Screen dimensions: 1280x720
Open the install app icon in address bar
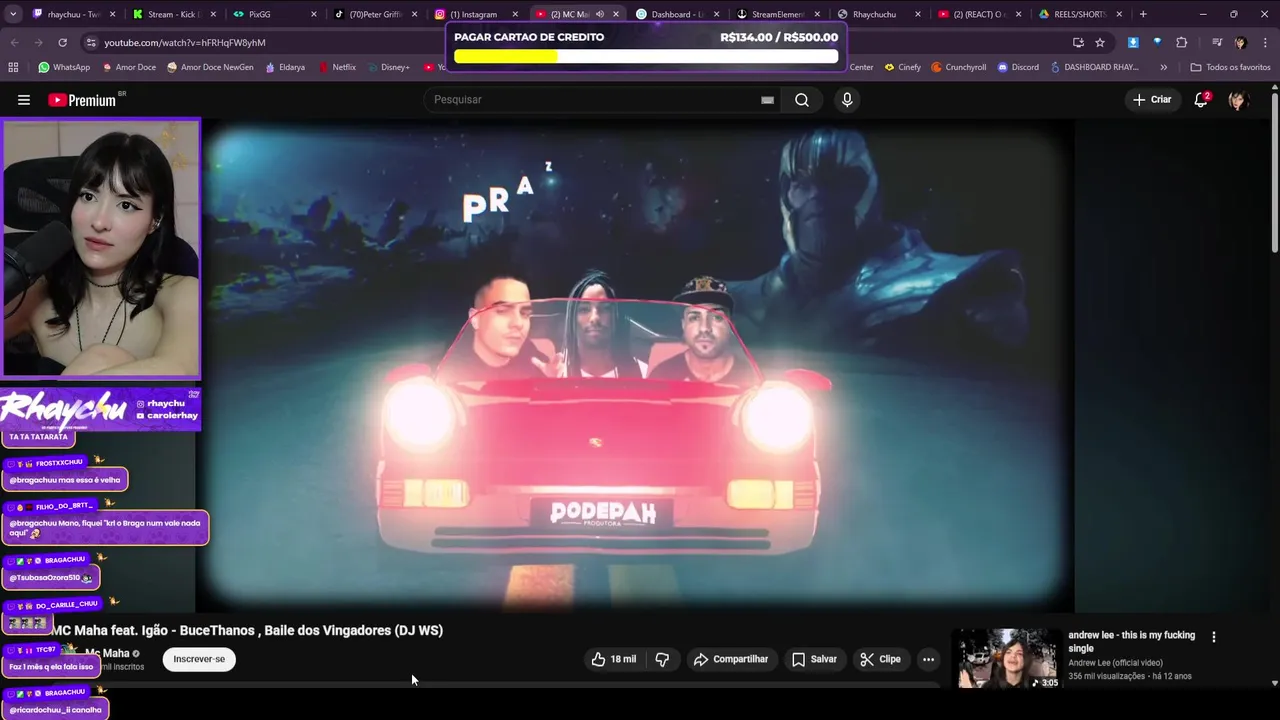click(x=1078, y=42)
